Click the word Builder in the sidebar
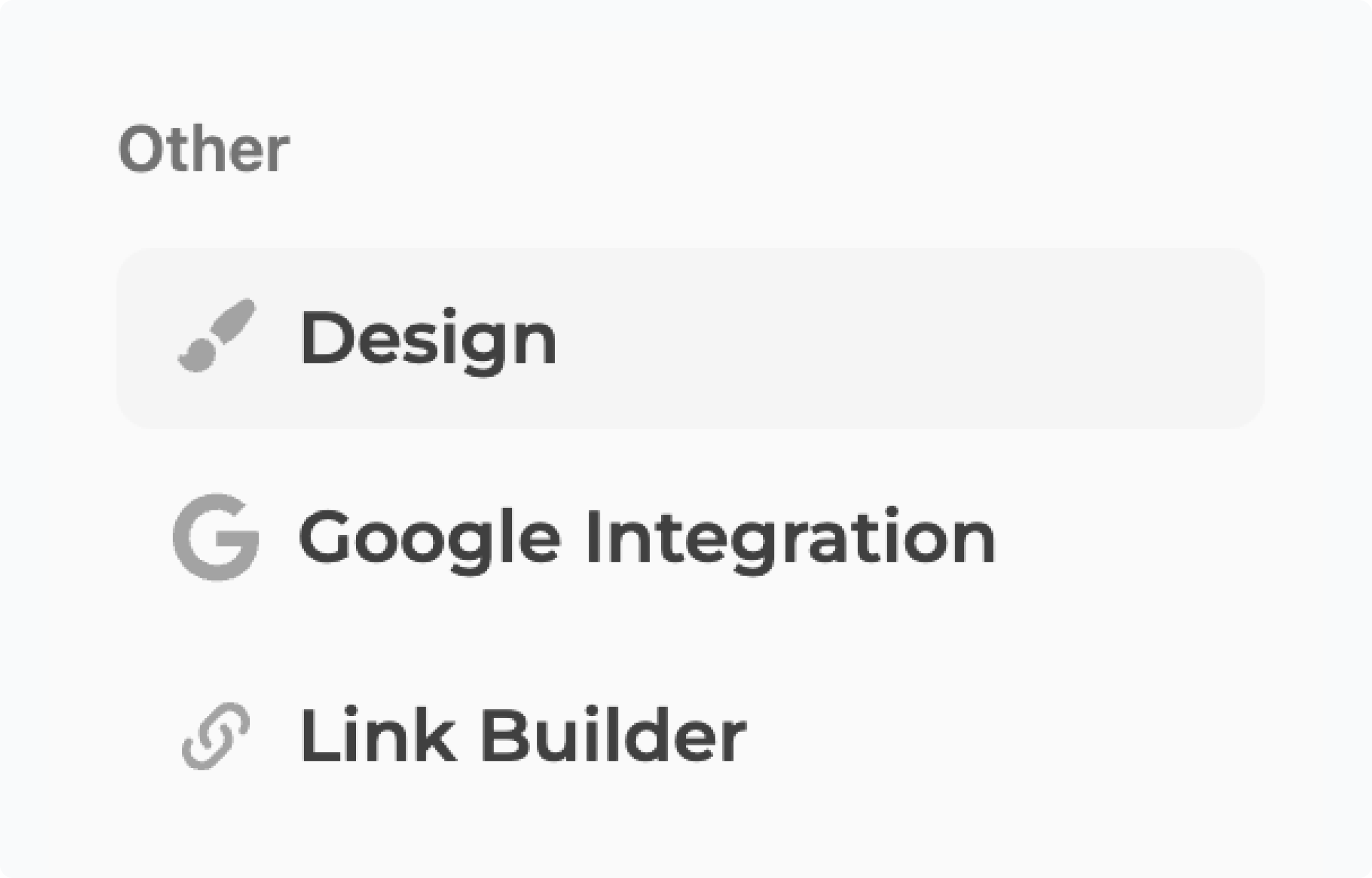The width and height of the screenshot is (1372, 878). [614, 735]
